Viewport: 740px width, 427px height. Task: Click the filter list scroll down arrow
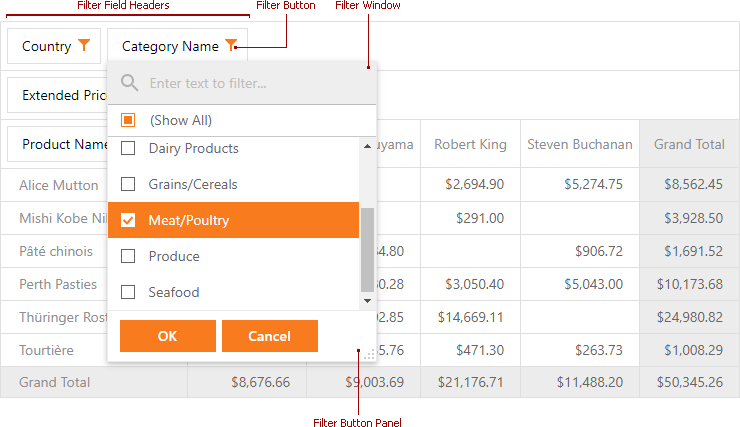(367, 299)
